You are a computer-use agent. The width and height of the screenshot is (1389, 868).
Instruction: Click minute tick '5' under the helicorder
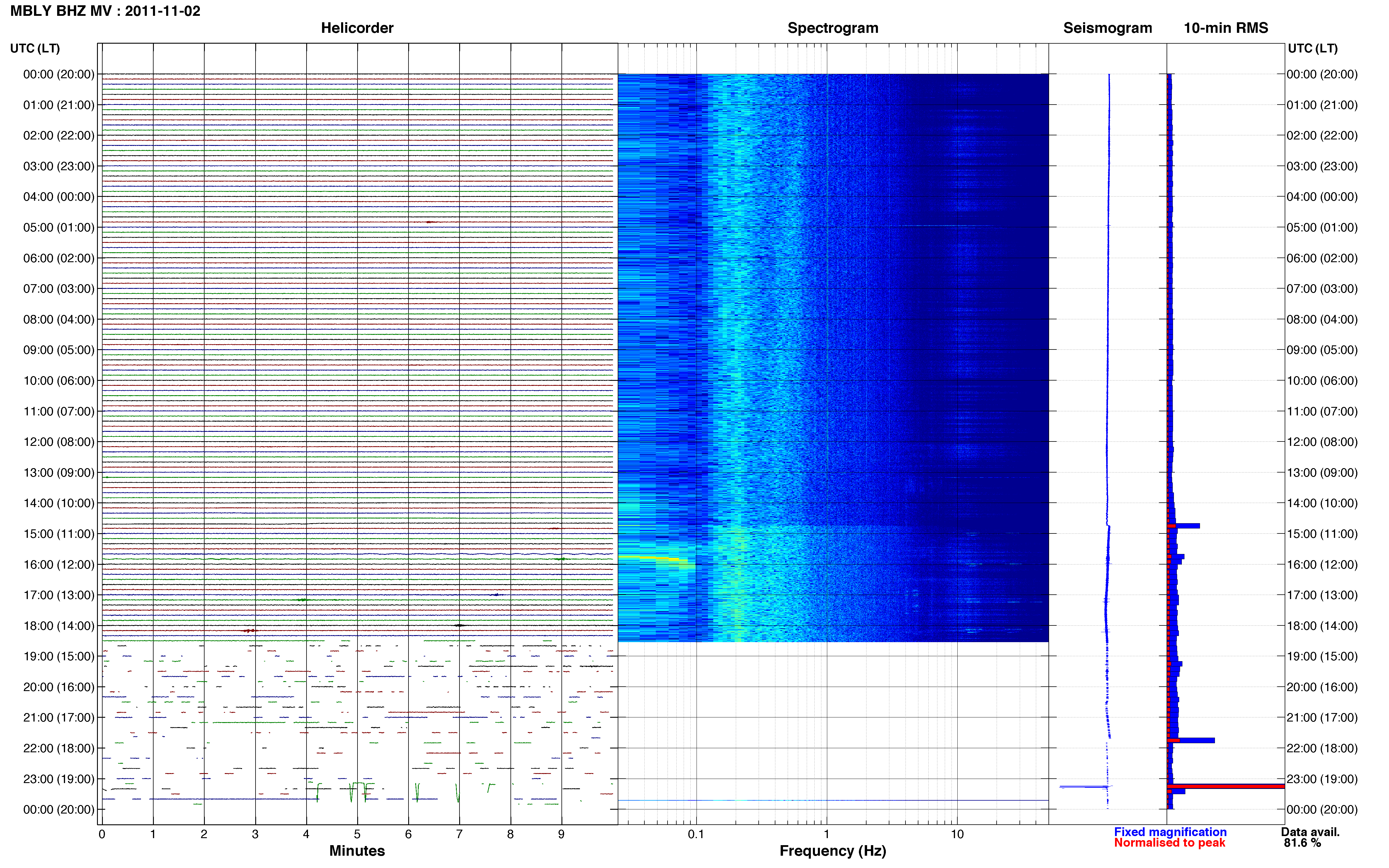click(357, 834)
